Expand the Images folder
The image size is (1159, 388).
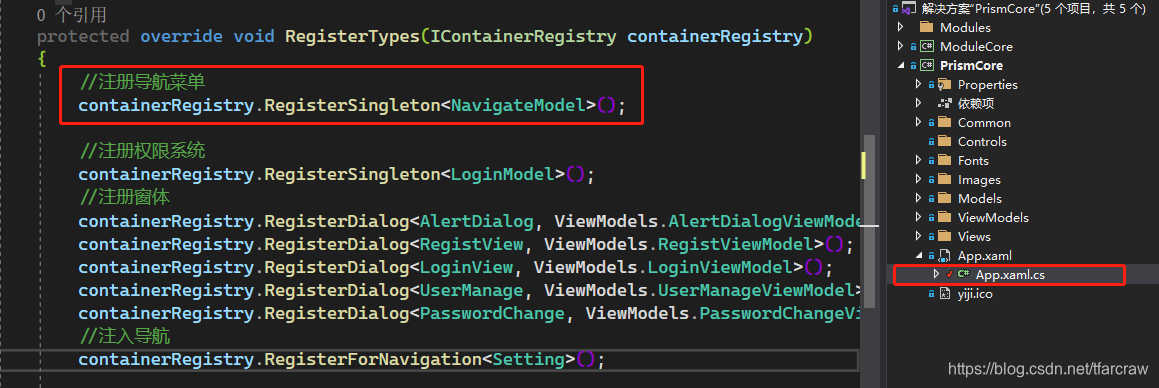click(919, 180)
